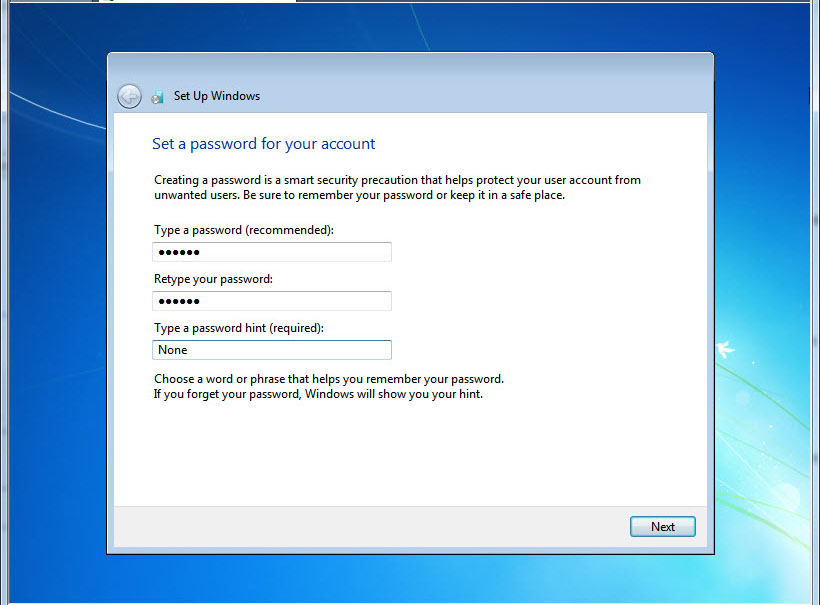Screen dimensions: 820x605
Task: Click the Retype your password field
Action: (271, 300)
